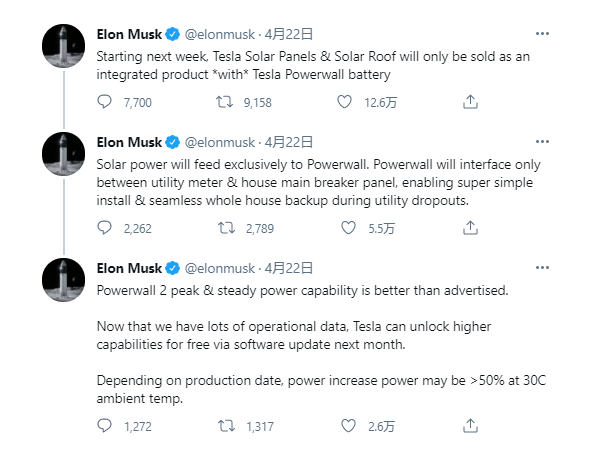The height and width of the screenshot is (461, 605).
Task: Click @elonmusk handle in second tweet
Action: (219, 141)
